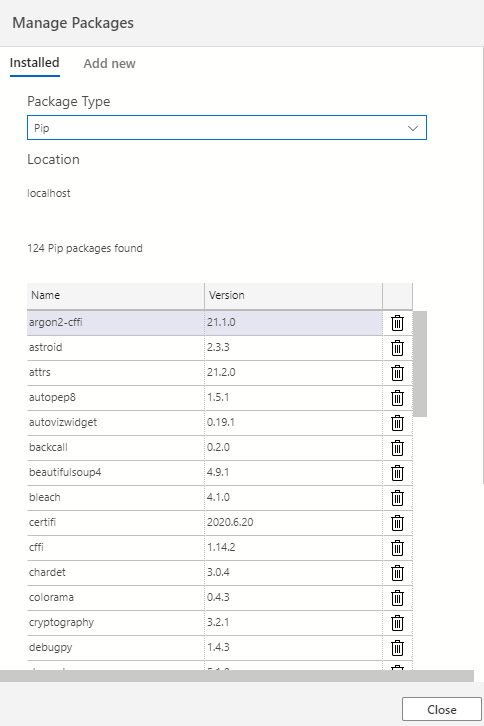Viewport: 484px width, 726px height.
Task: Open the Add new tab
Action: click(x=109, y=63)
